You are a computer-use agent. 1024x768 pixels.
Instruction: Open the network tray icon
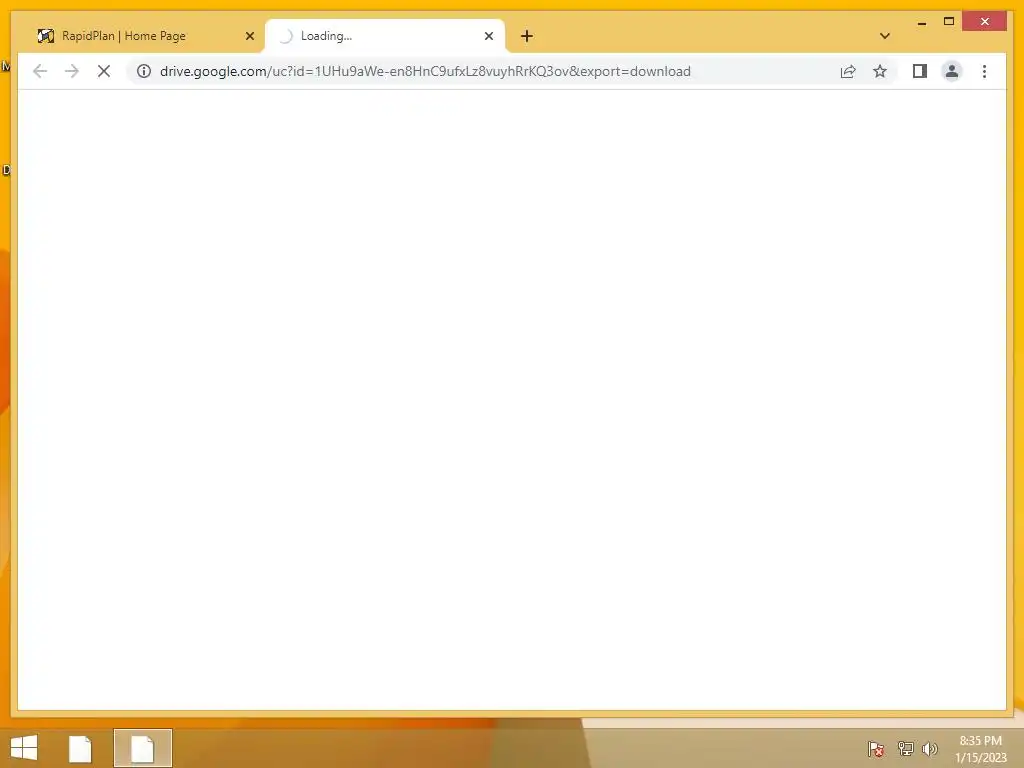click(905, 748)
